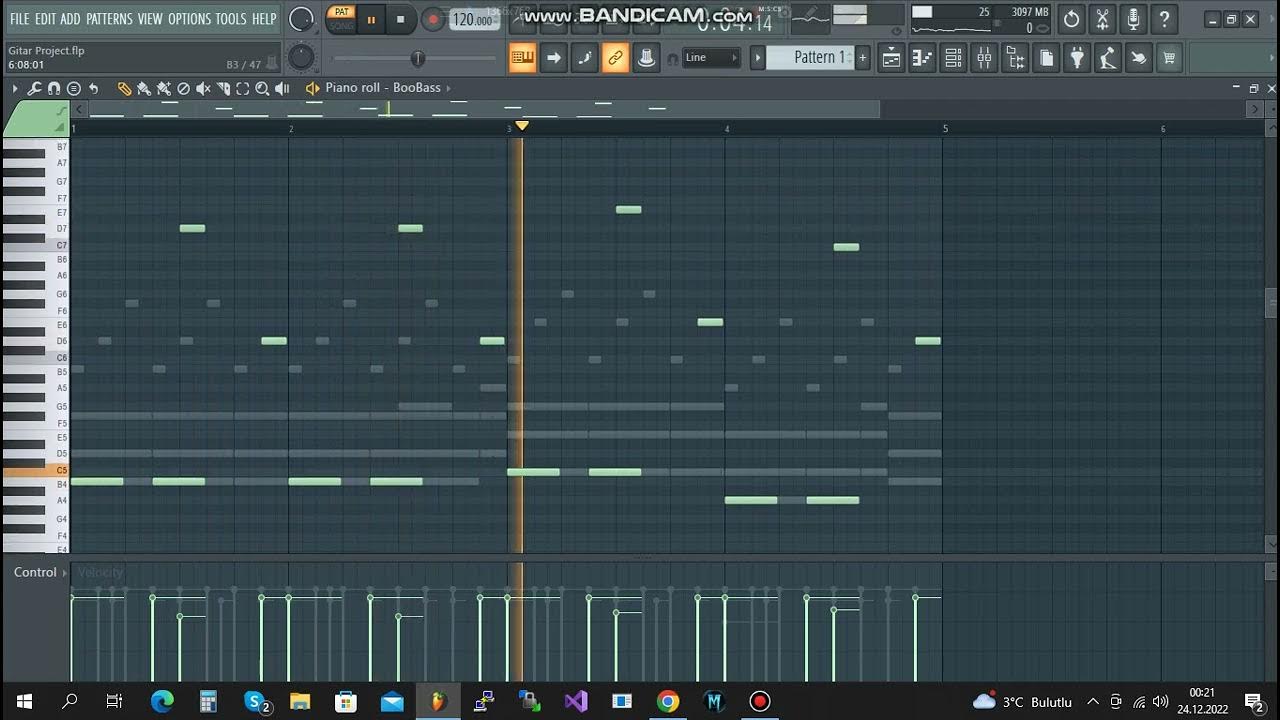The image size is (1280, 720).
Task: Open the EDIT menu
Action: [45, 19]
